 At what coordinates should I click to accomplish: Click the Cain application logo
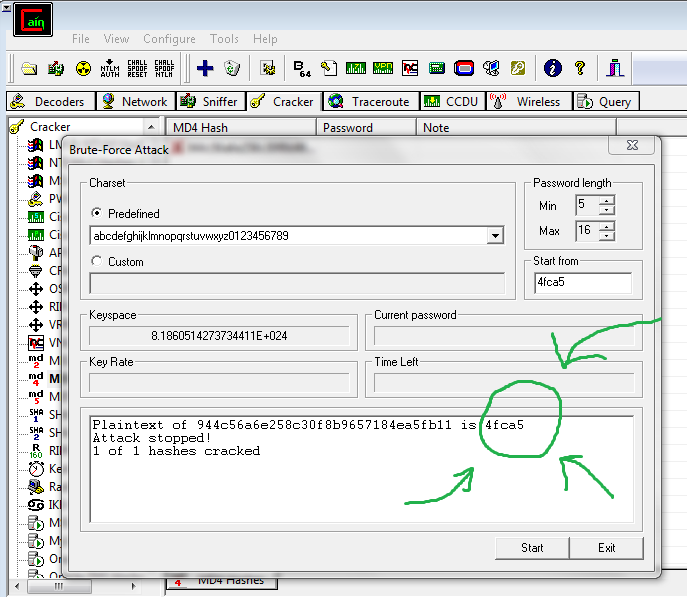33,20
